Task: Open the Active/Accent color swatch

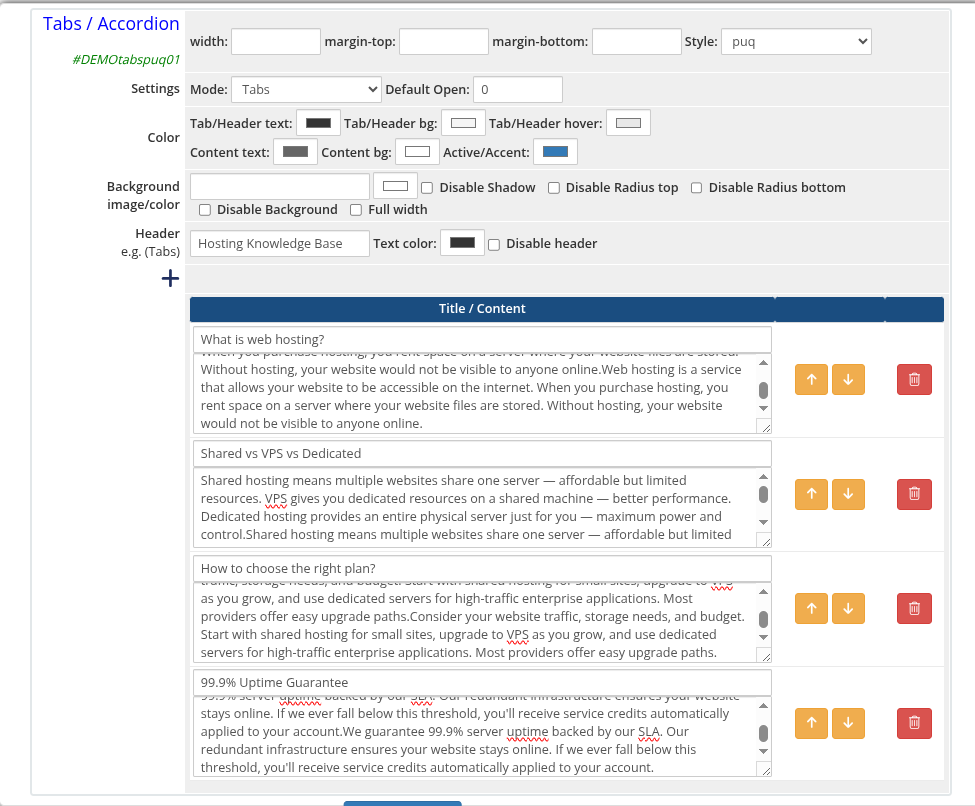Action: tap(555, 151)
